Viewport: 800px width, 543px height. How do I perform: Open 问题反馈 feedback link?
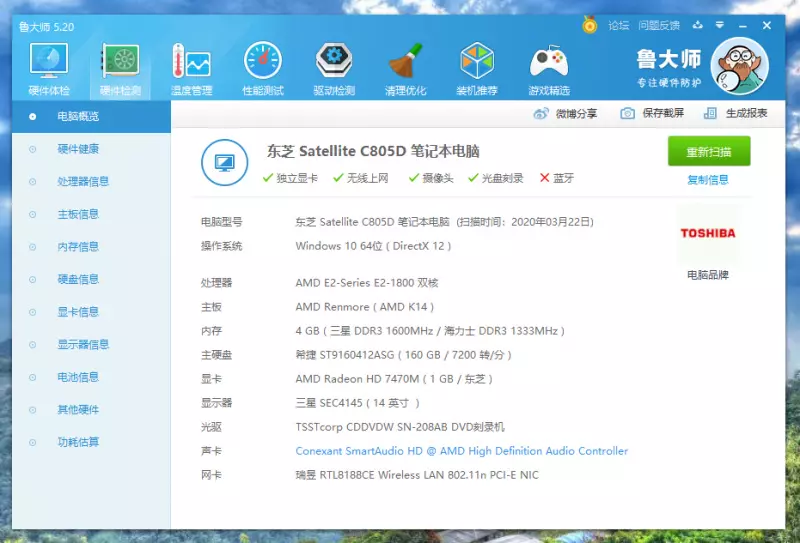coord(659,26)
